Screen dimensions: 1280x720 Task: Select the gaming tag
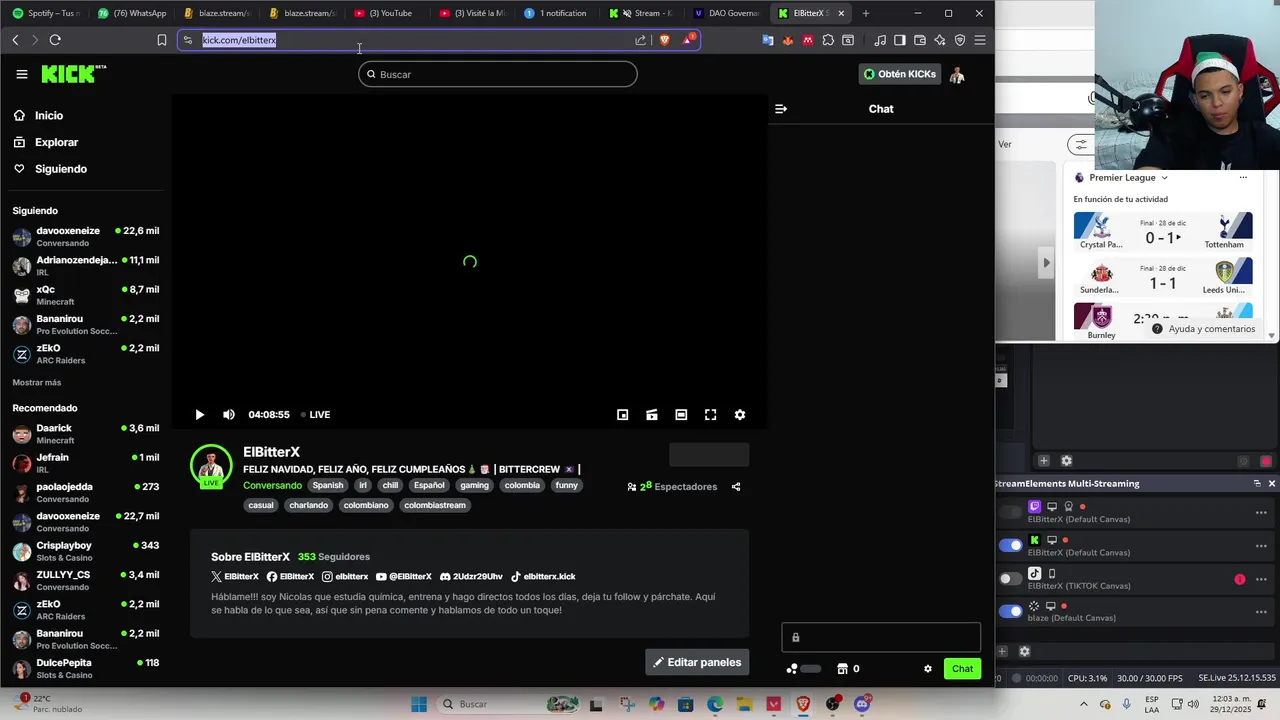point(474,486)
